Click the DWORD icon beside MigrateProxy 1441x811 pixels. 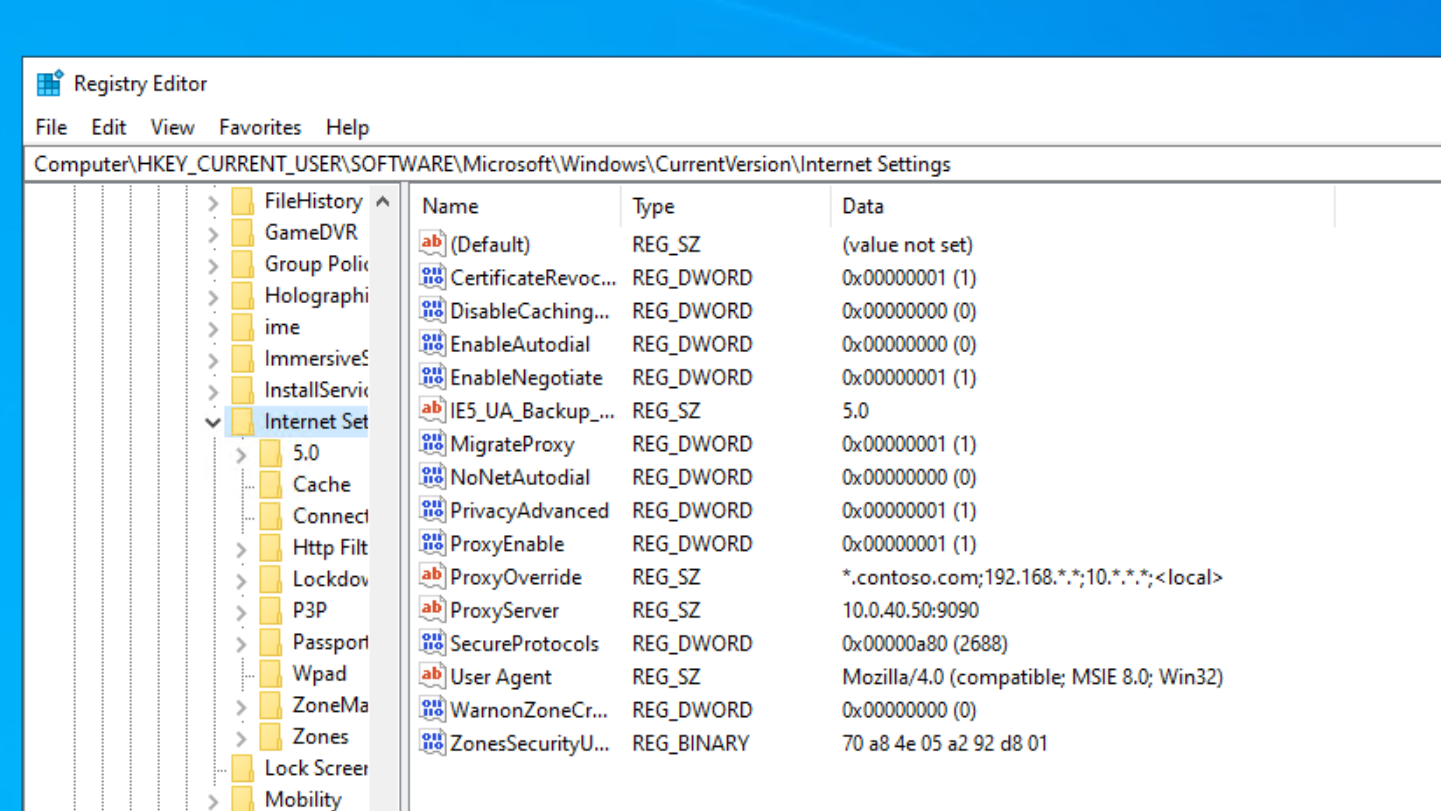[x=432, y=444]
